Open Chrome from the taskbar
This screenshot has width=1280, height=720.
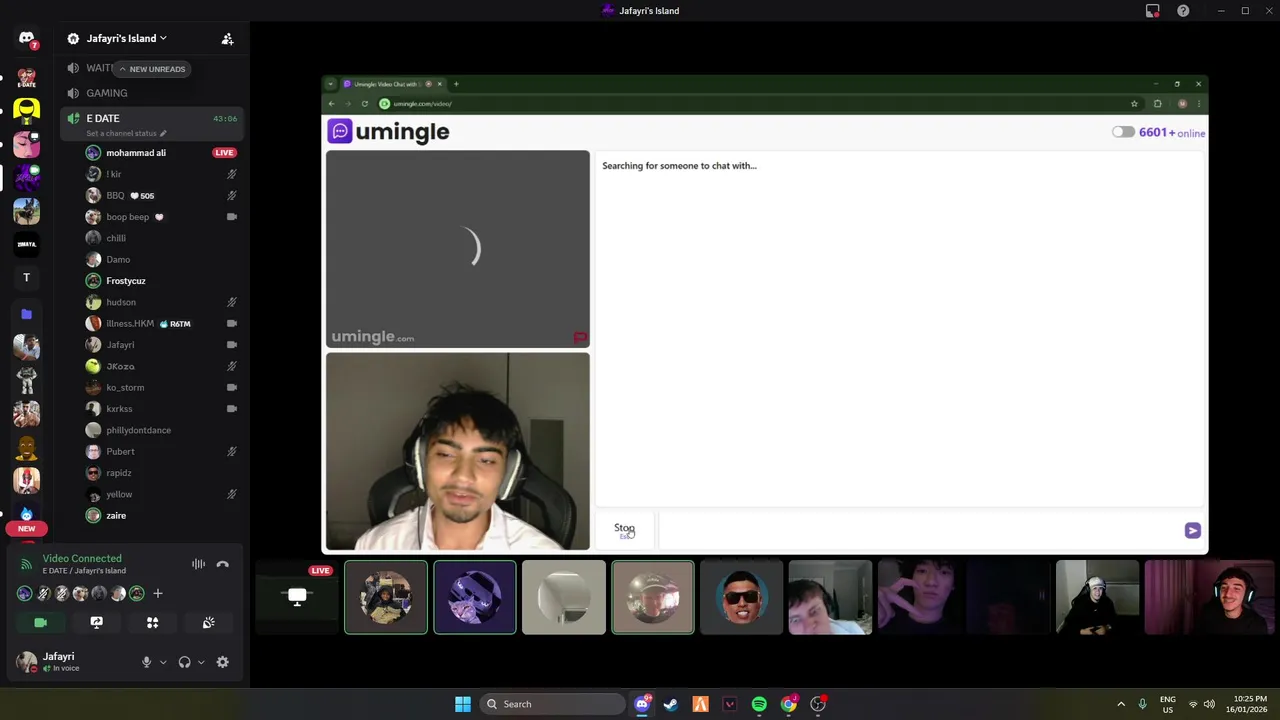[789, 704]
